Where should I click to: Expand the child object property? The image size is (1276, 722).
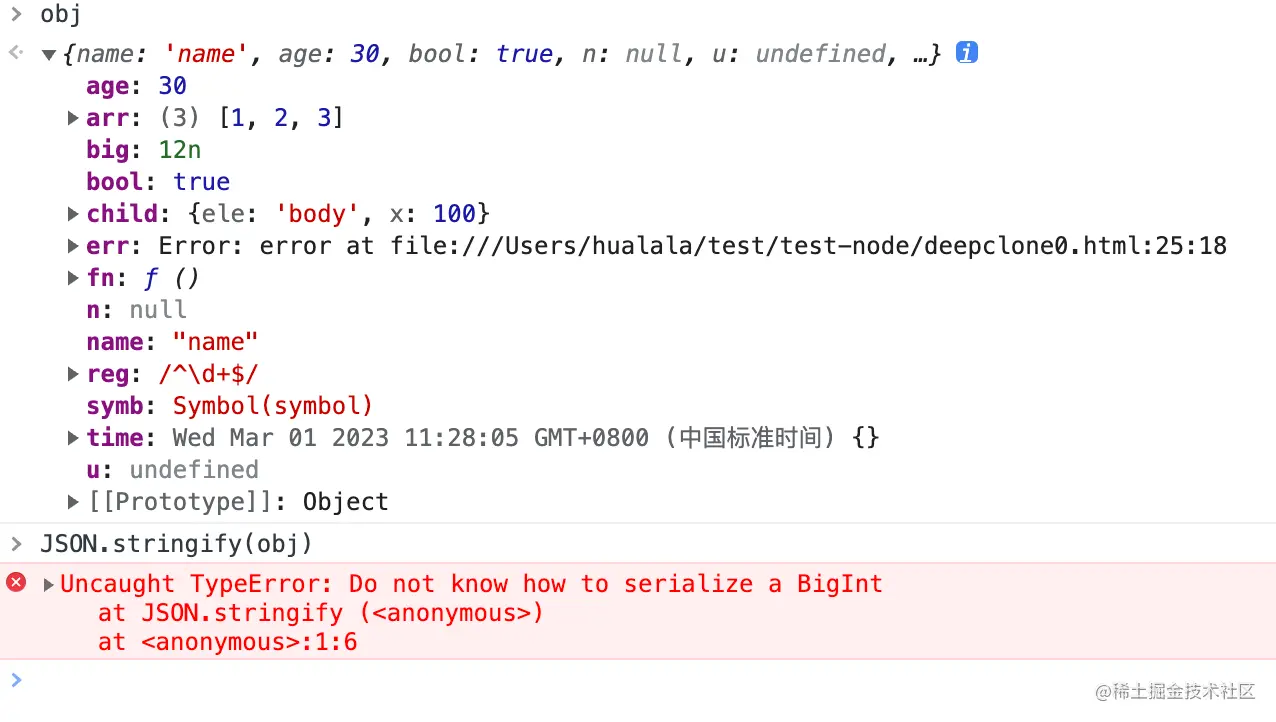pyautogui.click(x=73, y=214)
